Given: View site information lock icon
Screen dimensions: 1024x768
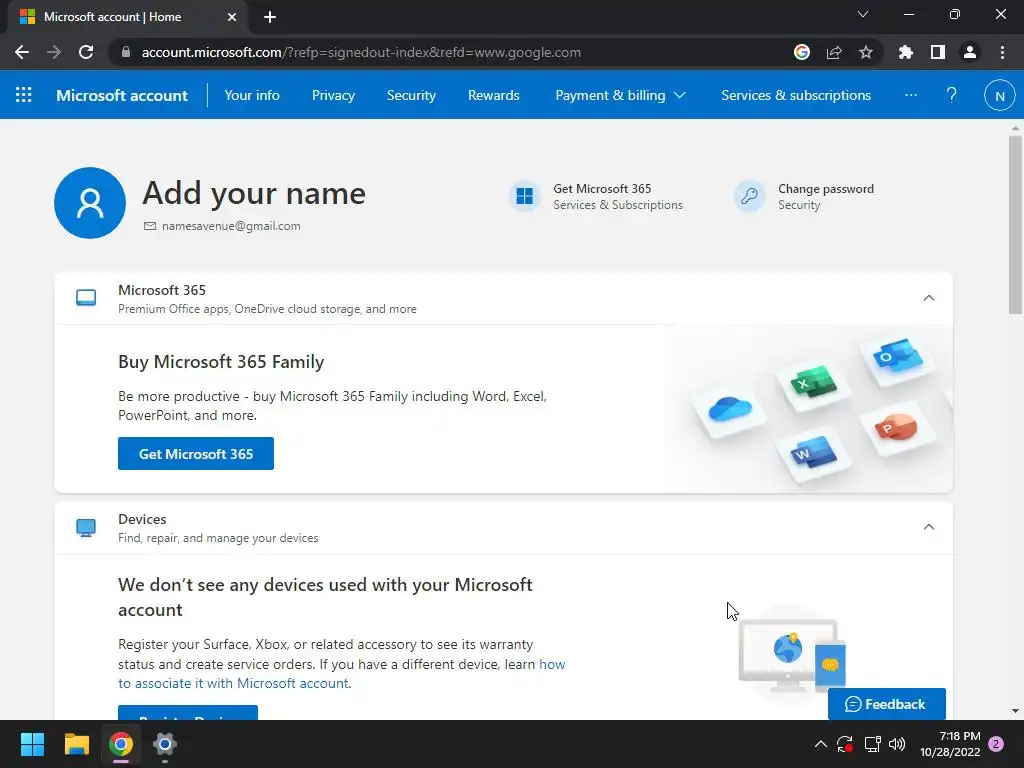Looking at the screenshot, I should coord(126,52).
